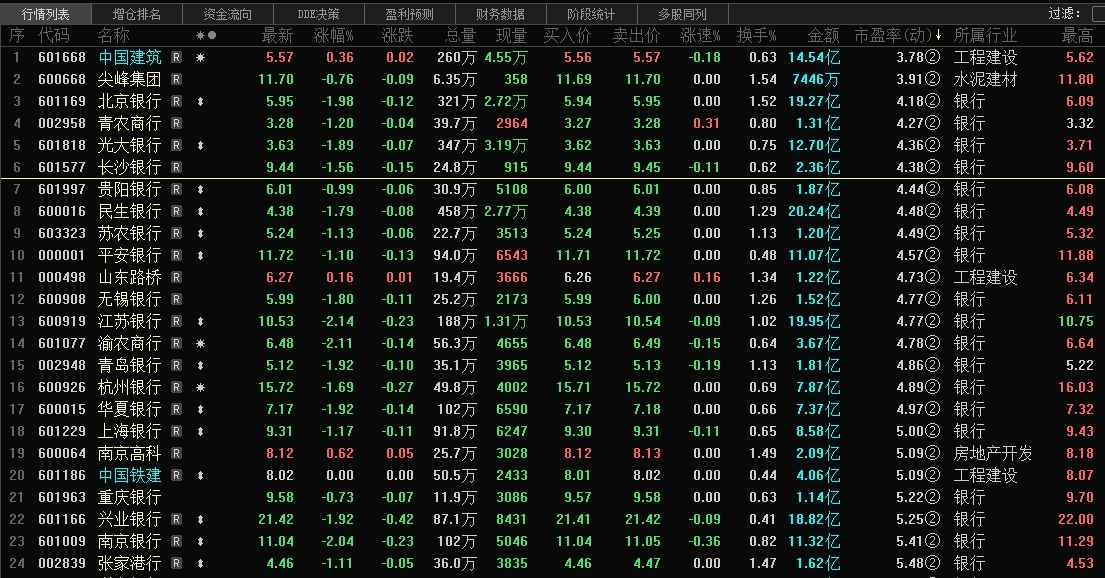Click the R icon beside 南京高科
1105x578 pixels.
176,453
